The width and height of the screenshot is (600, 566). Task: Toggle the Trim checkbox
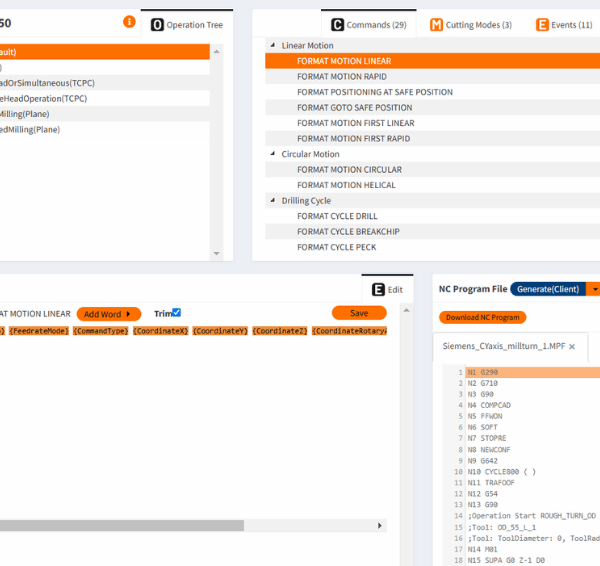(x=176, y=313)
